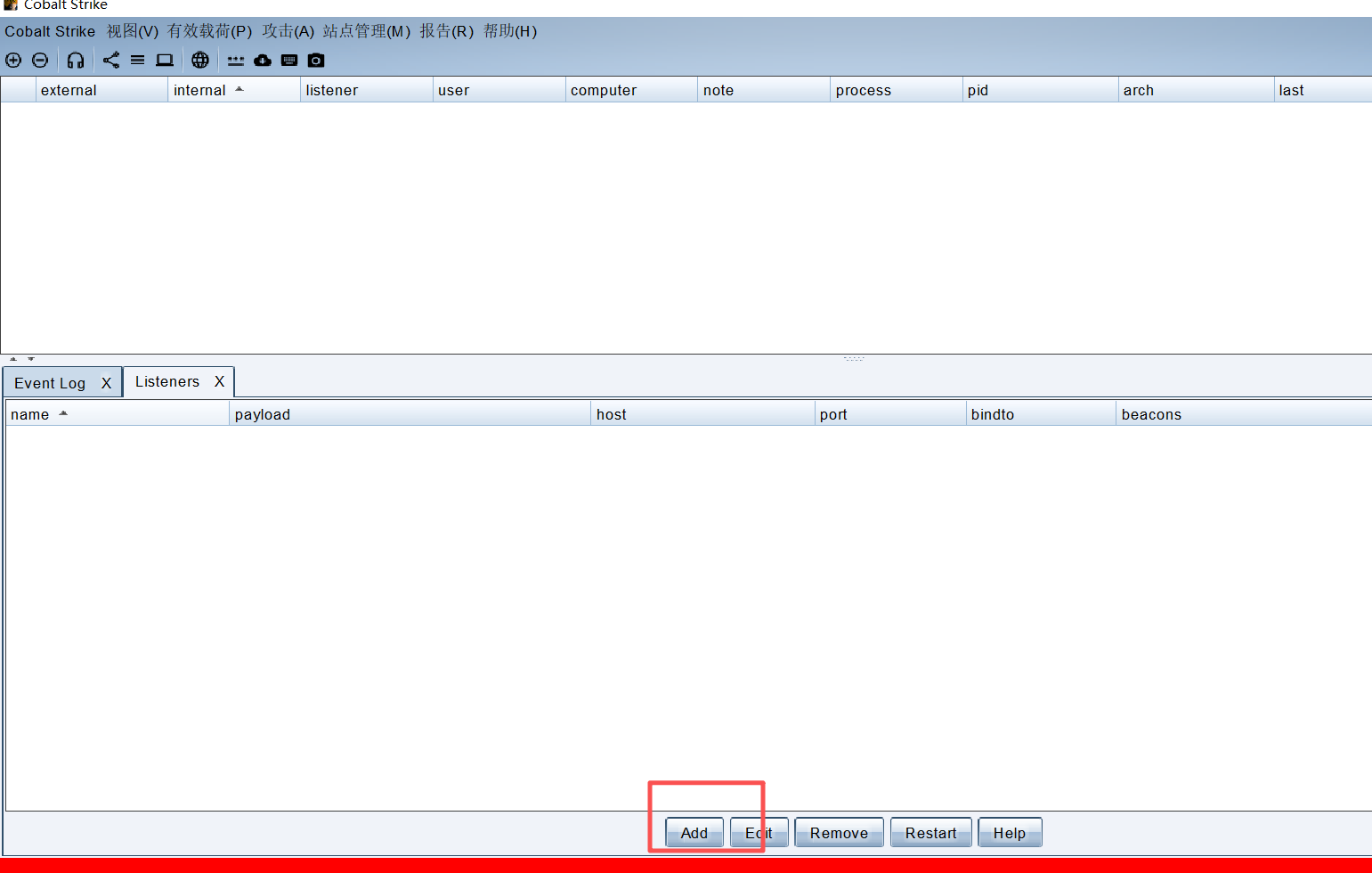1372x873 pixels.
Task: Open the 攻击(A) menu
Action: point(288,31)
